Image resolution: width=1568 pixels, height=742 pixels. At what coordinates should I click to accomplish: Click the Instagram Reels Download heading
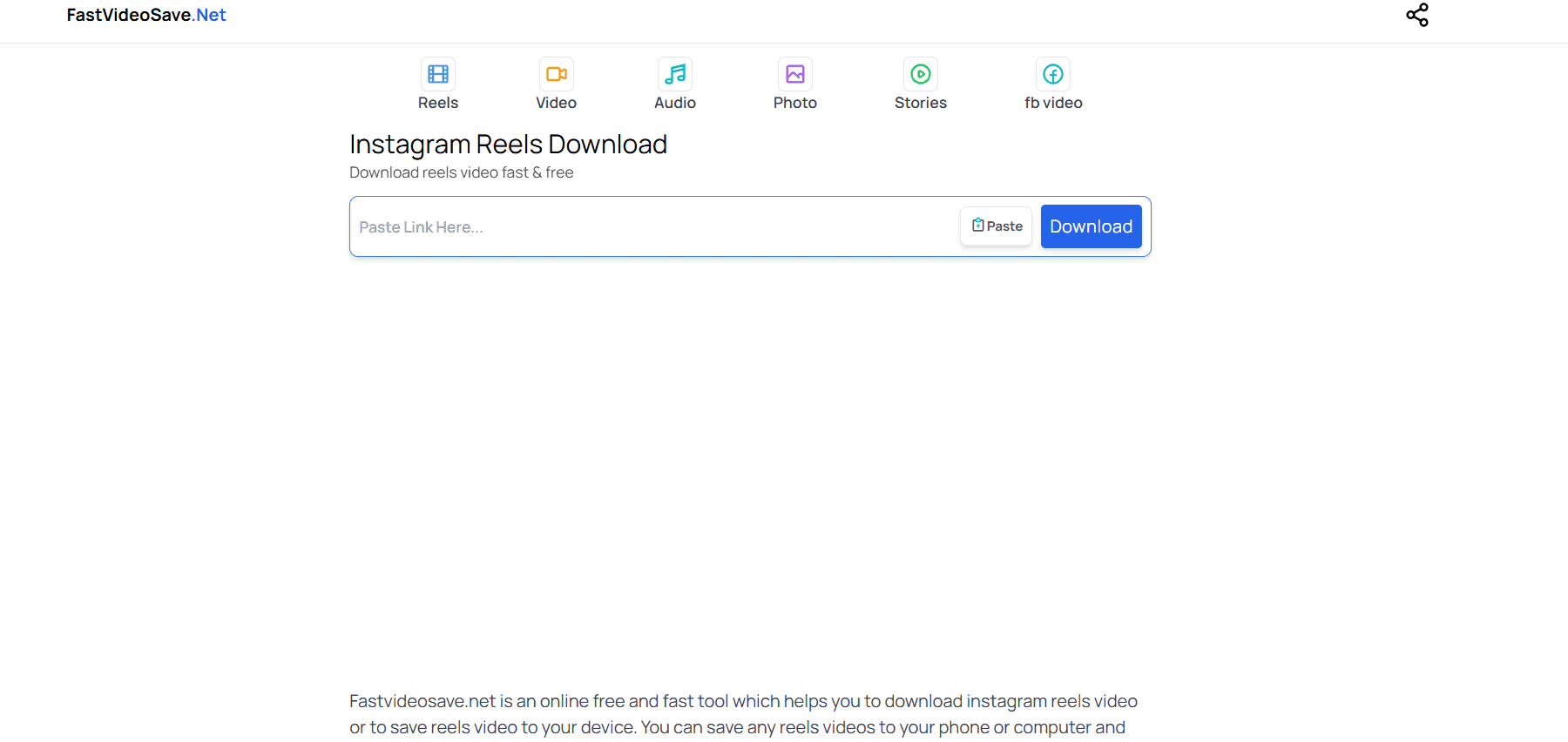[508, 145]
